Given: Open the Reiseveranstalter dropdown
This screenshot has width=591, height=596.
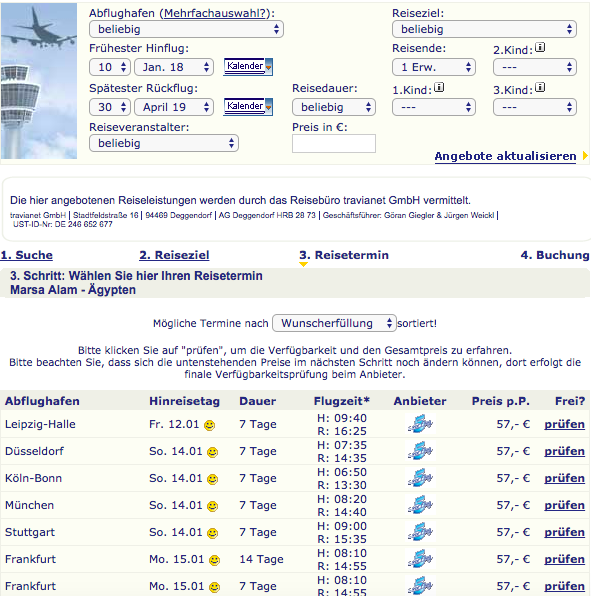Looking at the screenshot, I should [x=164, y=143].
